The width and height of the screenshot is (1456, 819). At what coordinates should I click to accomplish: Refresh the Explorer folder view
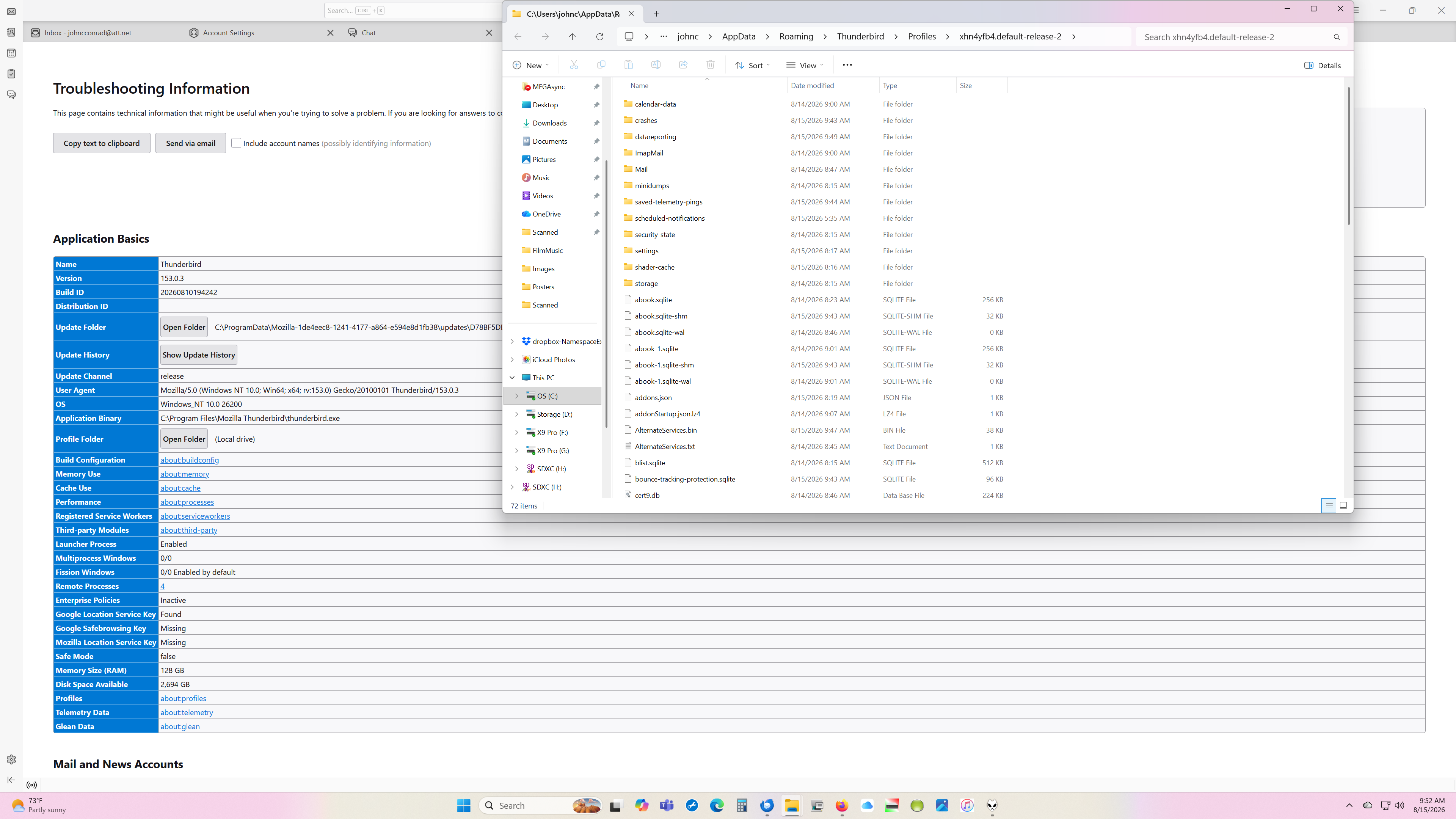(600, 37)
